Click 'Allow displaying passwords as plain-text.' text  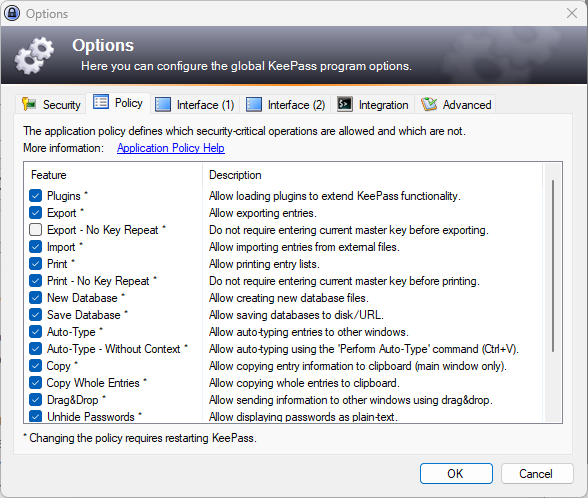[303, 417]
